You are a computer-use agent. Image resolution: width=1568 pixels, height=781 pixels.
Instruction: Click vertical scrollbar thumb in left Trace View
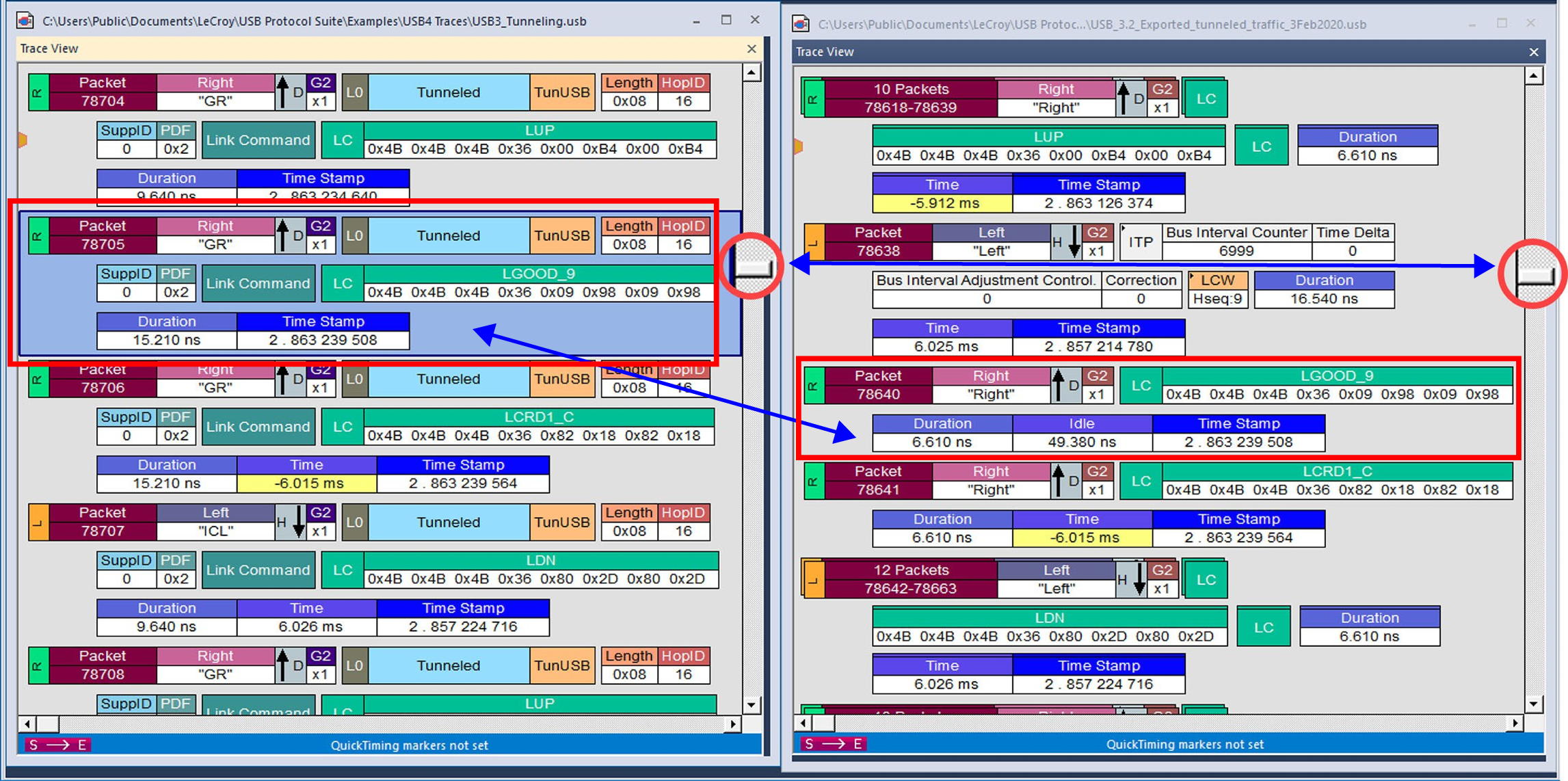click(752, 267)
